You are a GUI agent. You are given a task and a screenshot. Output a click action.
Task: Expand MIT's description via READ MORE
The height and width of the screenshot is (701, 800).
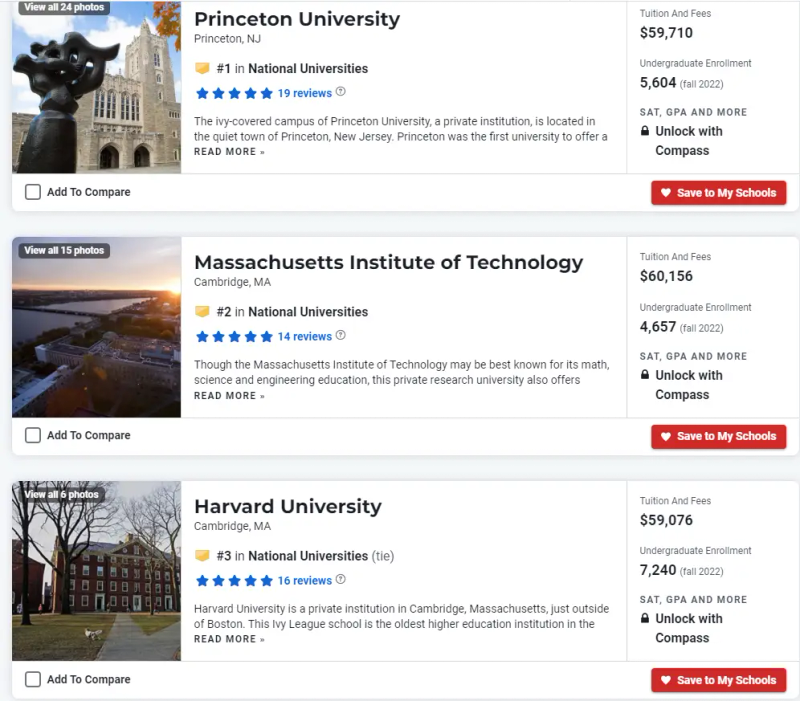pos(229,396)
